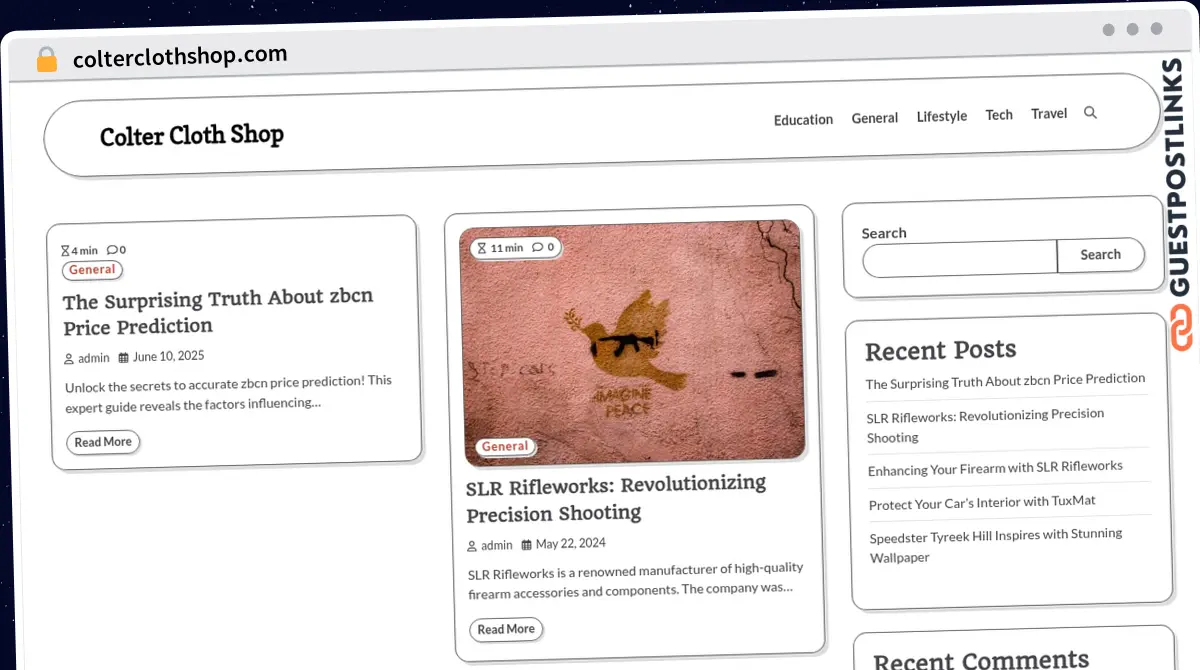The width and height of the screenshot is (1200, 670).
Task: Click Read More under zbcn article
Action: point(103,442)
